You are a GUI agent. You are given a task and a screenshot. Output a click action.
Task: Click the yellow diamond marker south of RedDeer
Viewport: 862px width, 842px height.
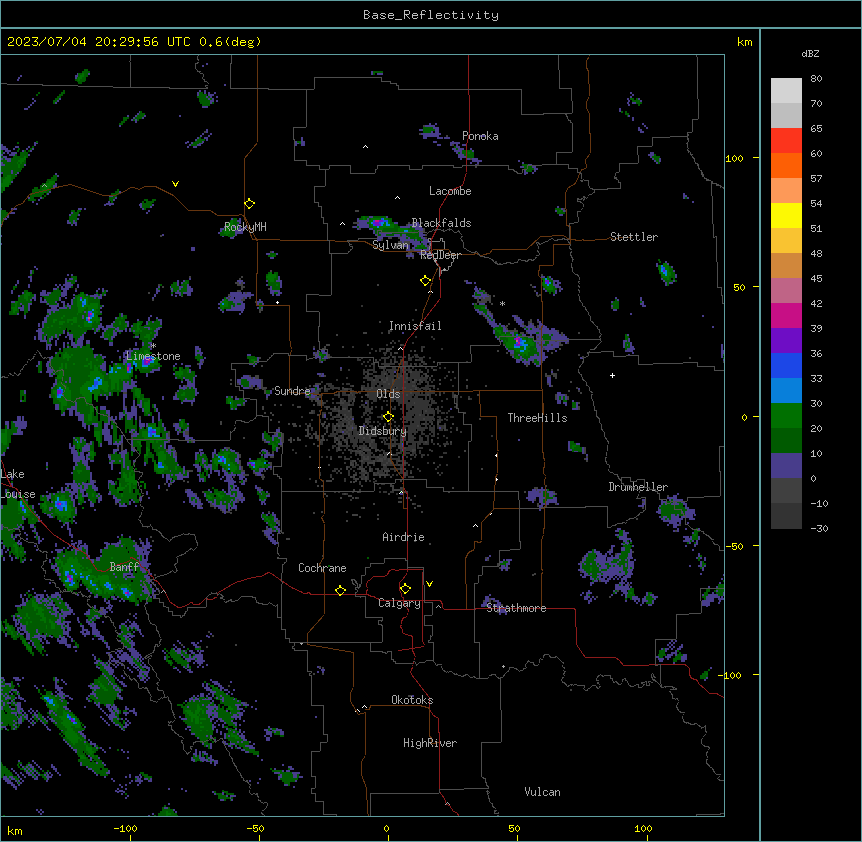(426, 281)
